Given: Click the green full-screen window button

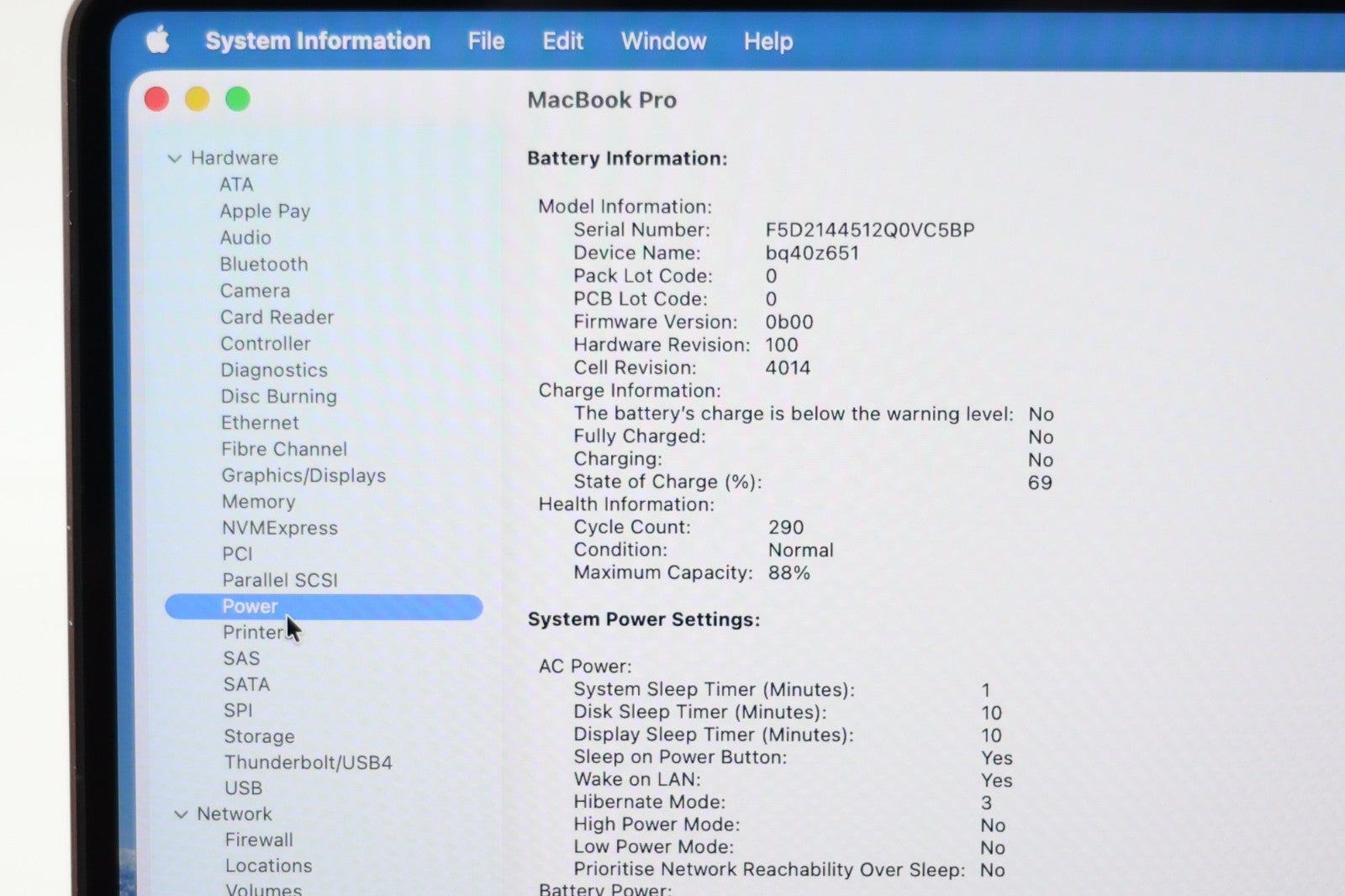Looking at the screenshot, I should [238, 99].
